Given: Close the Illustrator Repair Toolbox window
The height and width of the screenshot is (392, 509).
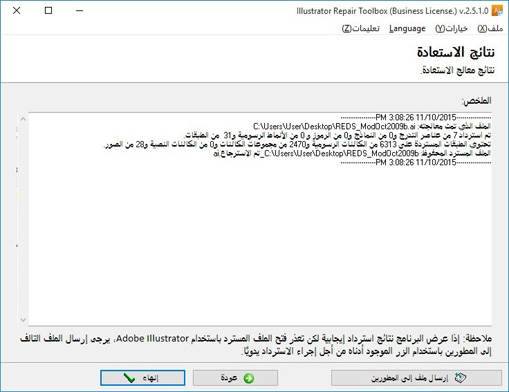Looking at the screenshot, I should (17, 11).
